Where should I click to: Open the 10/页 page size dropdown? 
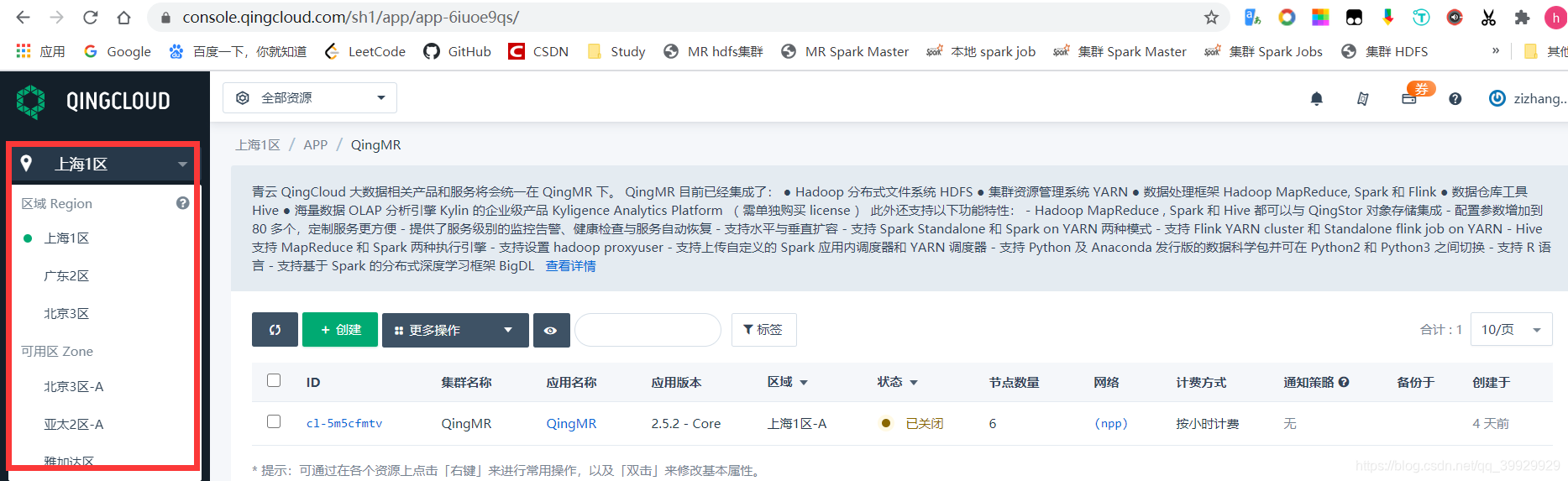coord(1512,330)
